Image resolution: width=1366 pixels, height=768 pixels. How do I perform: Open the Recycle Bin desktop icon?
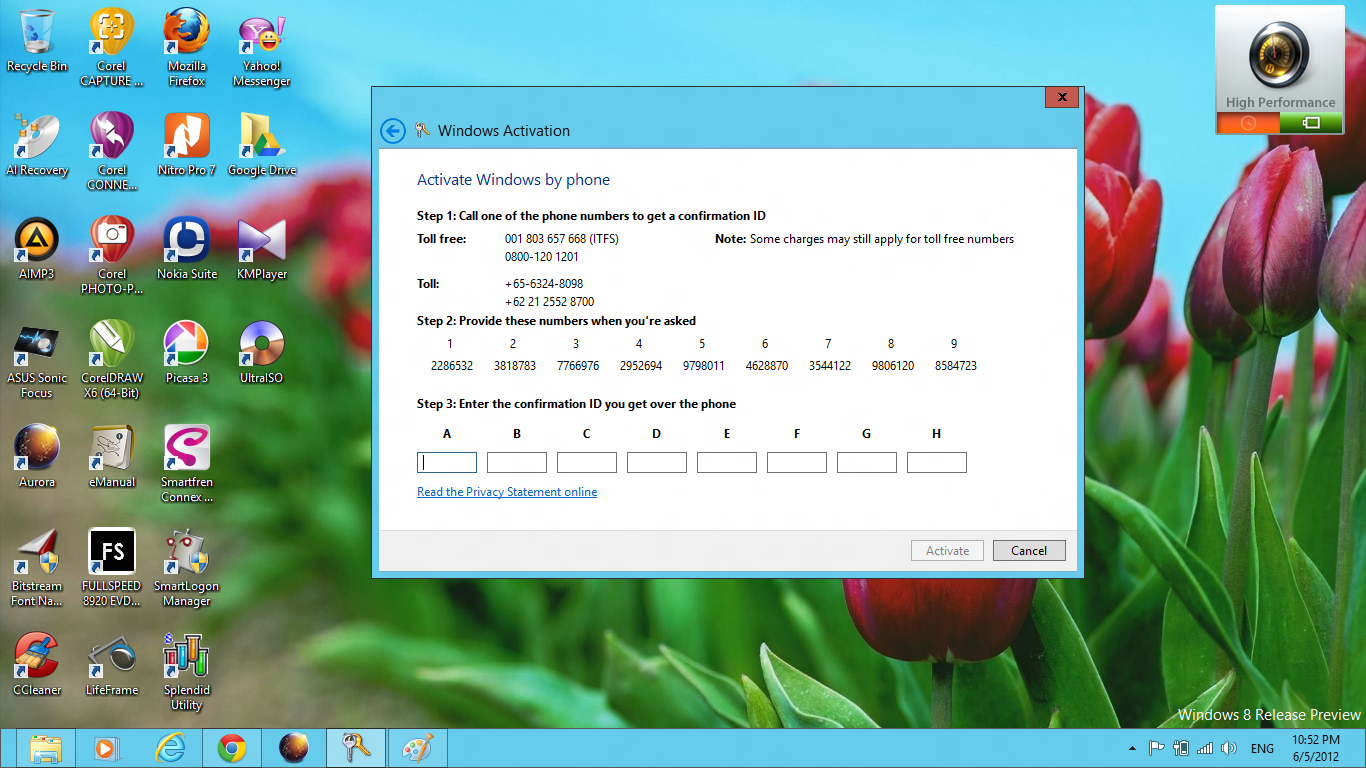37,41
